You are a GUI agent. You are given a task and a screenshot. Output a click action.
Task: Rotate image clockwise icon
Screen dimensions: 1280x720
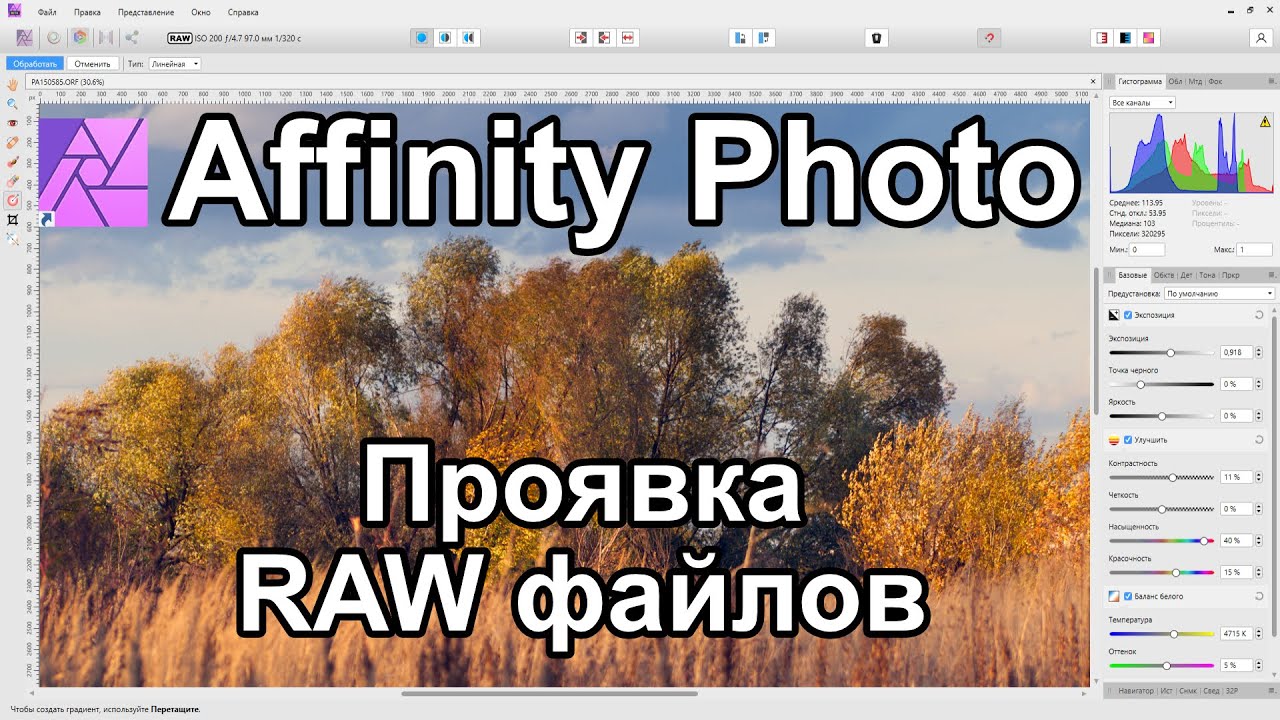(x=764, y=38)
